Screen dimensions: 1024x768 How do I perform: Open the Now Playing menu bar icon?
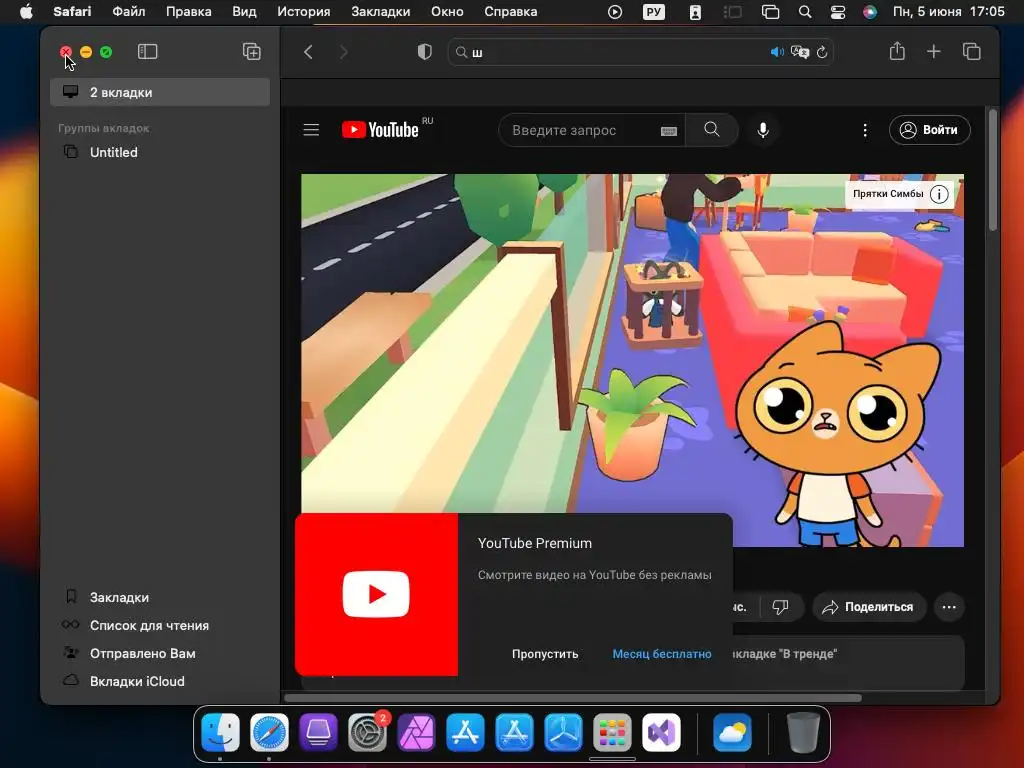click(615, 12)
